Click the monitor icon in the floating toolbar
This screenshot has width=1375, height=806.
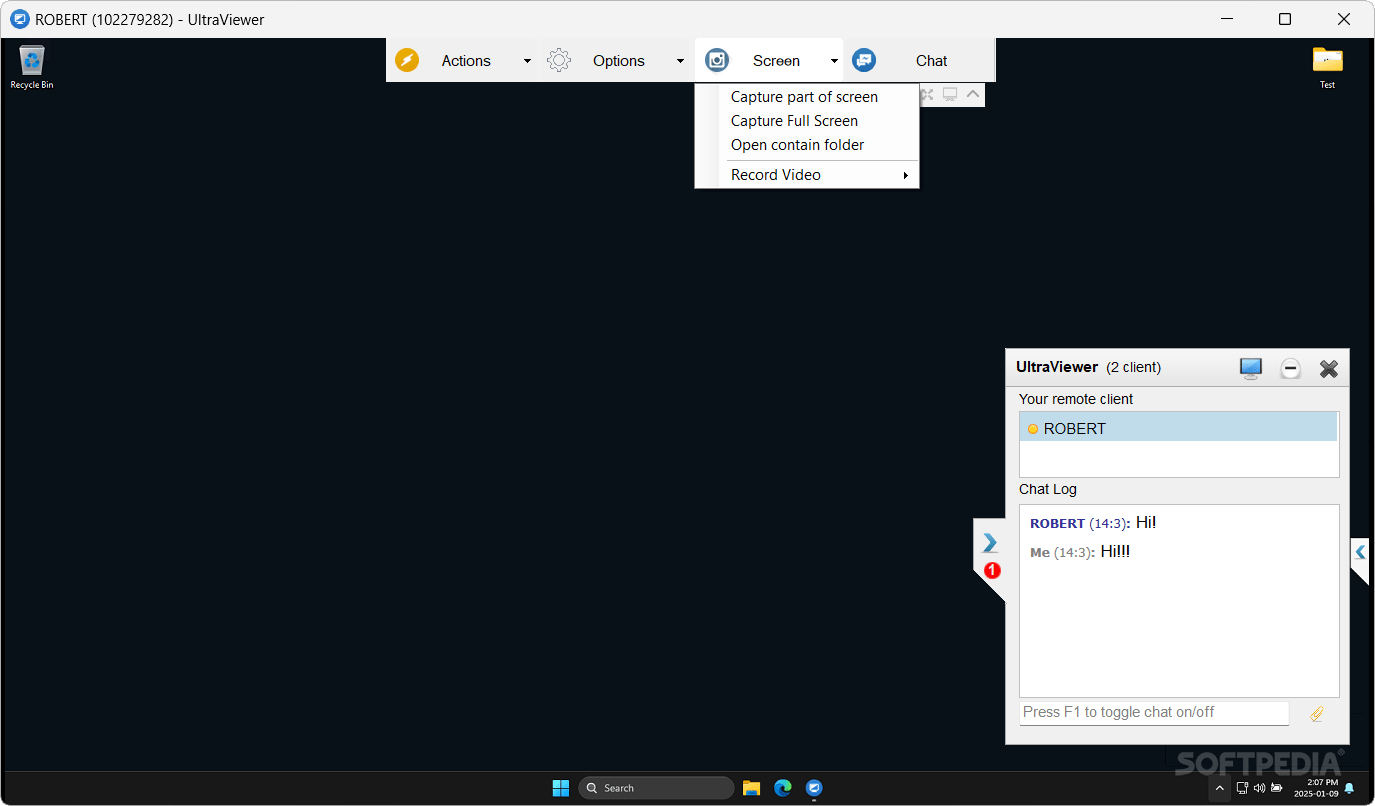(949, 94)
